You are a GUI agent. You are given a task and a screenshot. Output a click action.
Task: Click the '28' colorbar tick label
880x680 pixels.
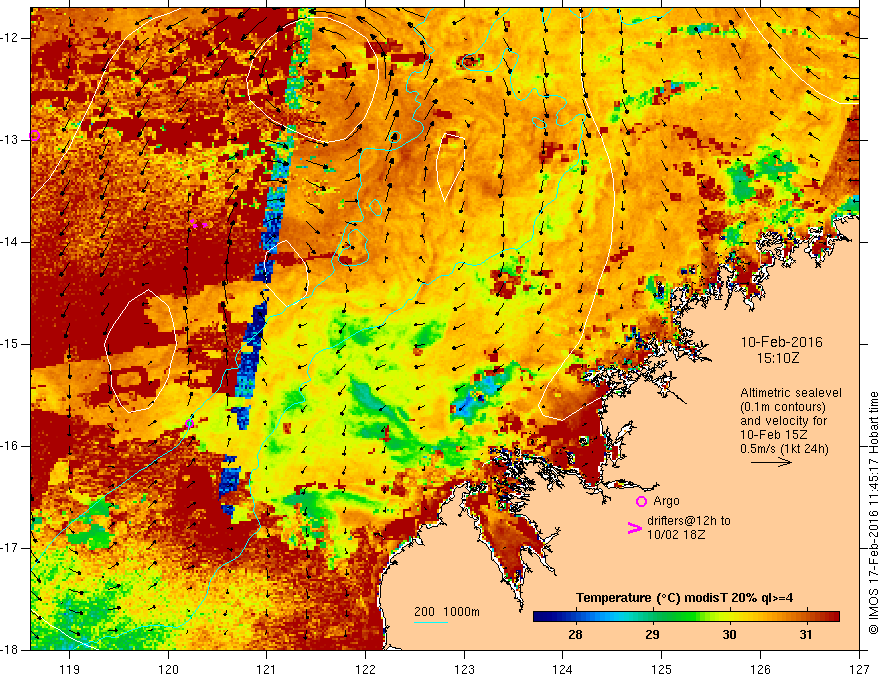pos(575,635)
